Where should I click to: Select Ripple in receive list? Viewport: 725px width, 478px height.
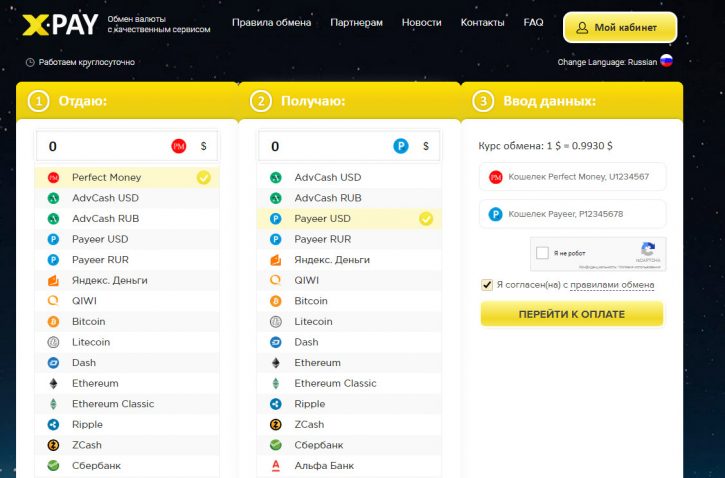349,404
